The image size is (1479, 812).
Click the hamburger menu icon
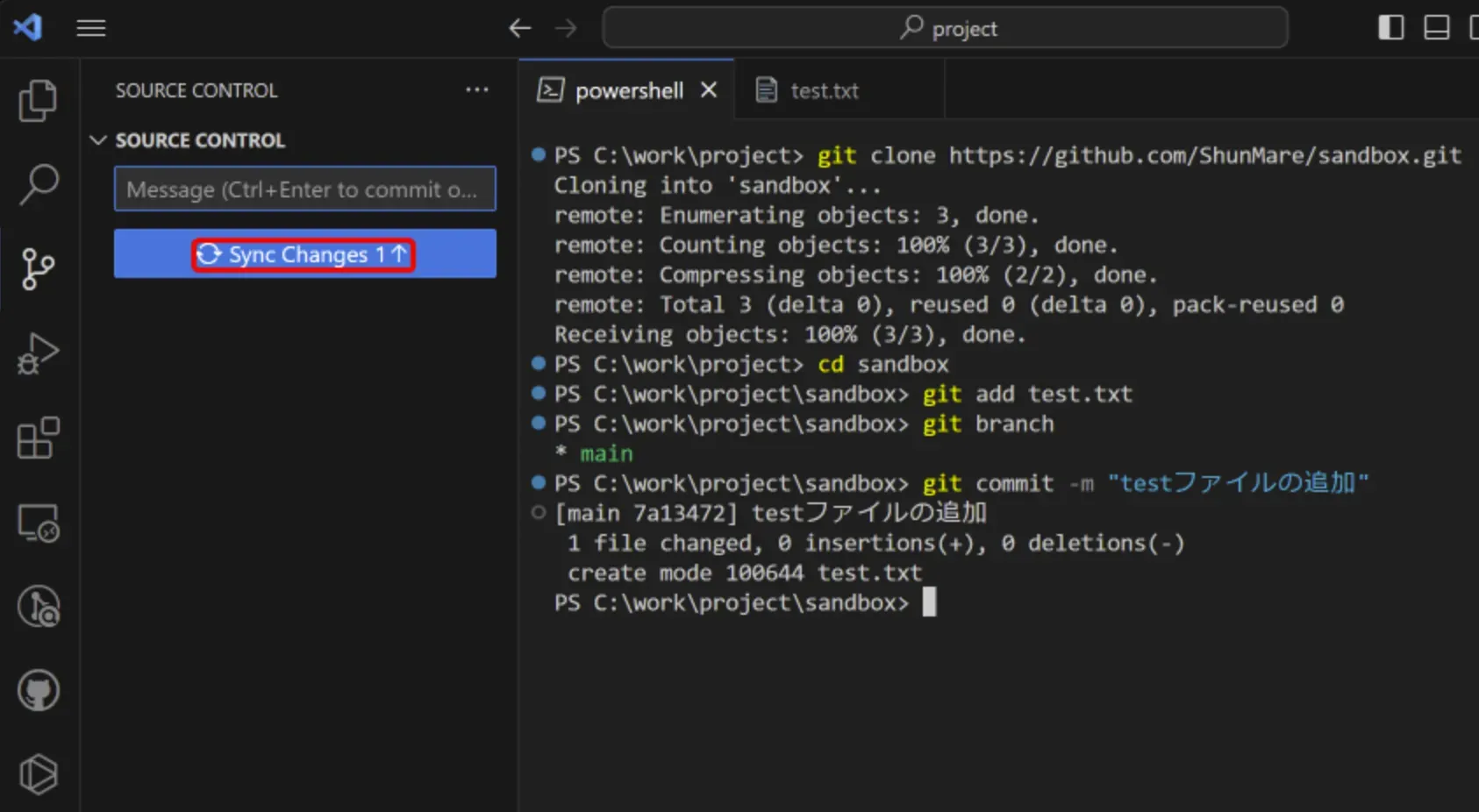[91, 28]
